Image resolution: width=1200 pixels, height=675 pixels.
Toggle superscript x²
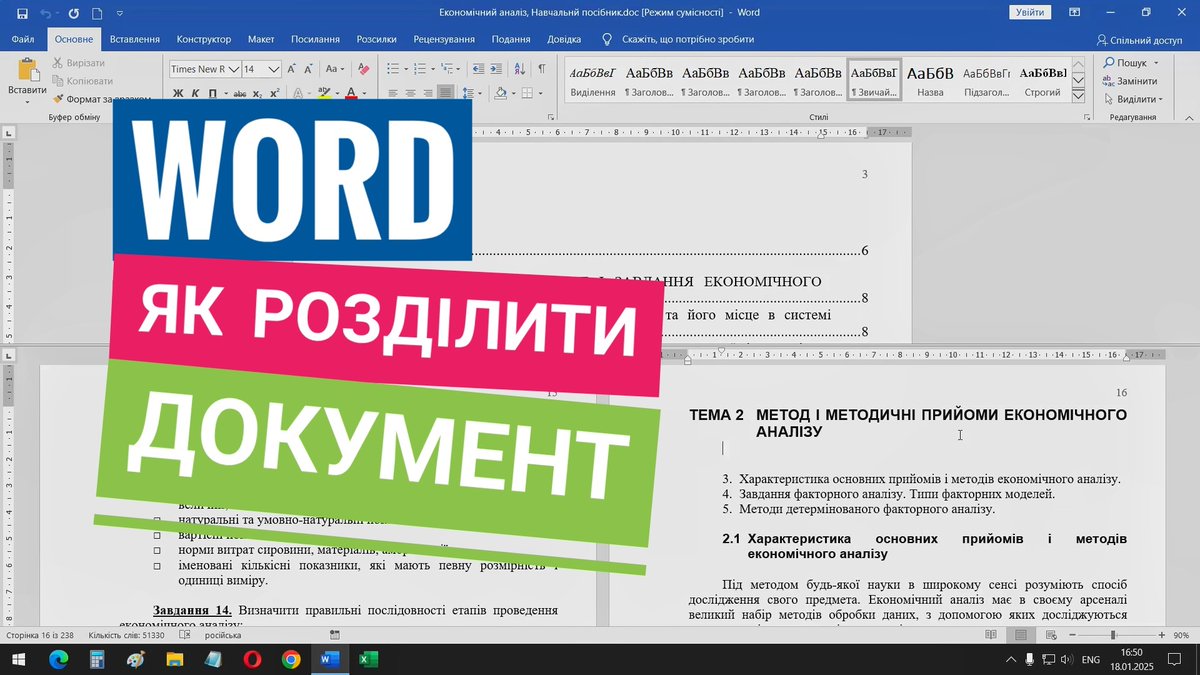point(274,93)
